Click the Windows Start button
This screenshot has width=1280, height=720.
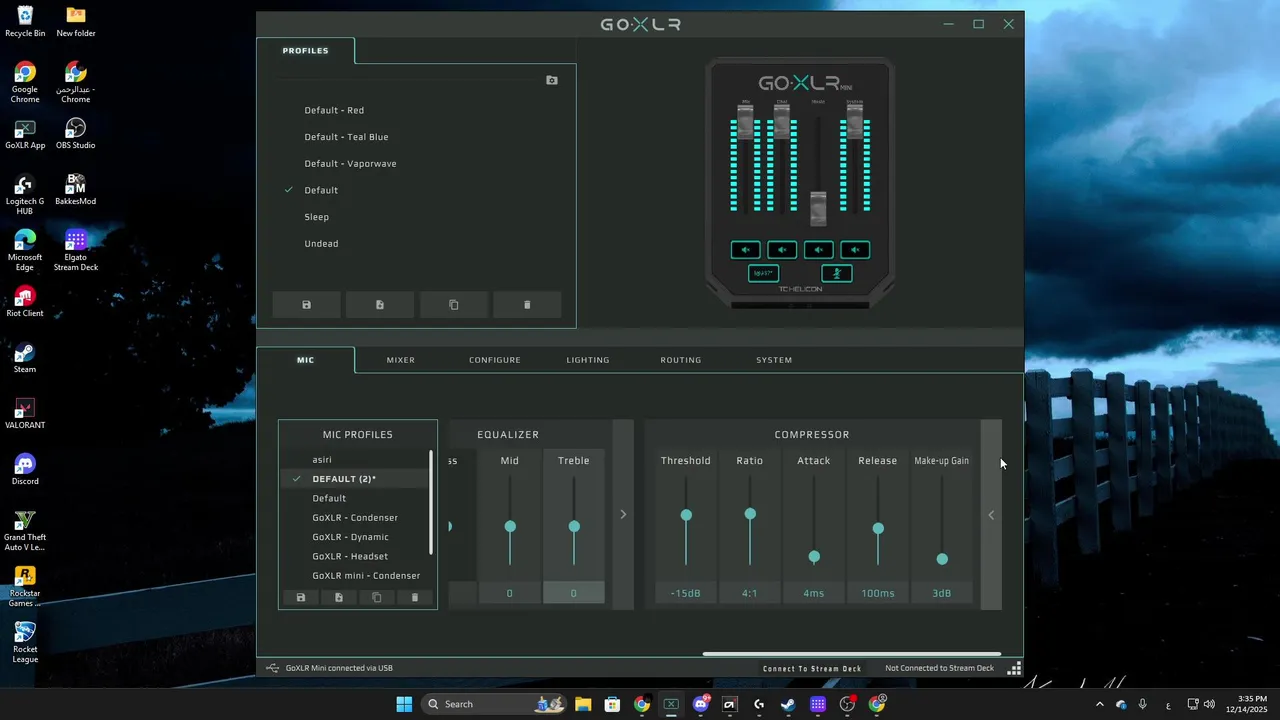pyautogui.click(x=404, y=704)
